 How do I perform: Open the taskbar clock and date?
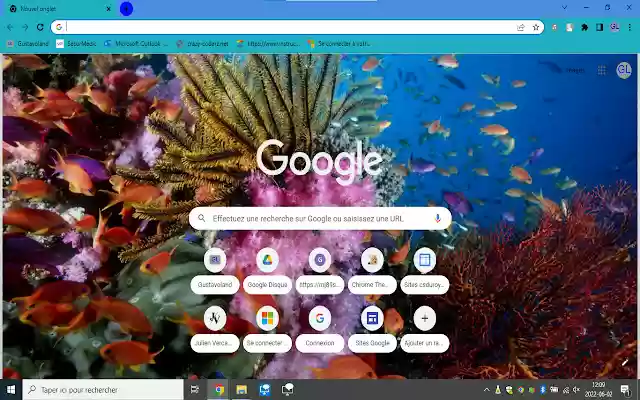[x=598, y=390]
